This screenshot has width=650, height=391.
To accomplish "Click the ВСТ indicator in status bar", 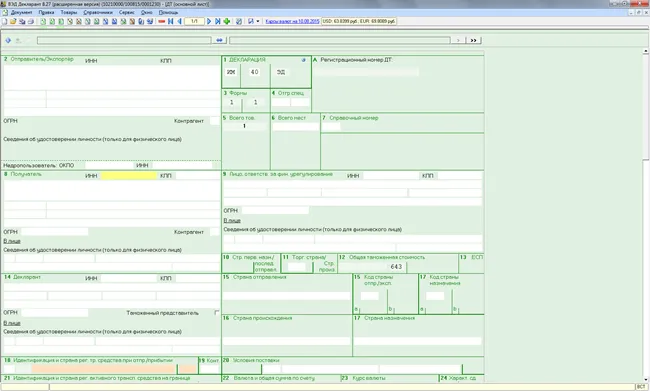I will pyautogui.click(x=640, y=387).
